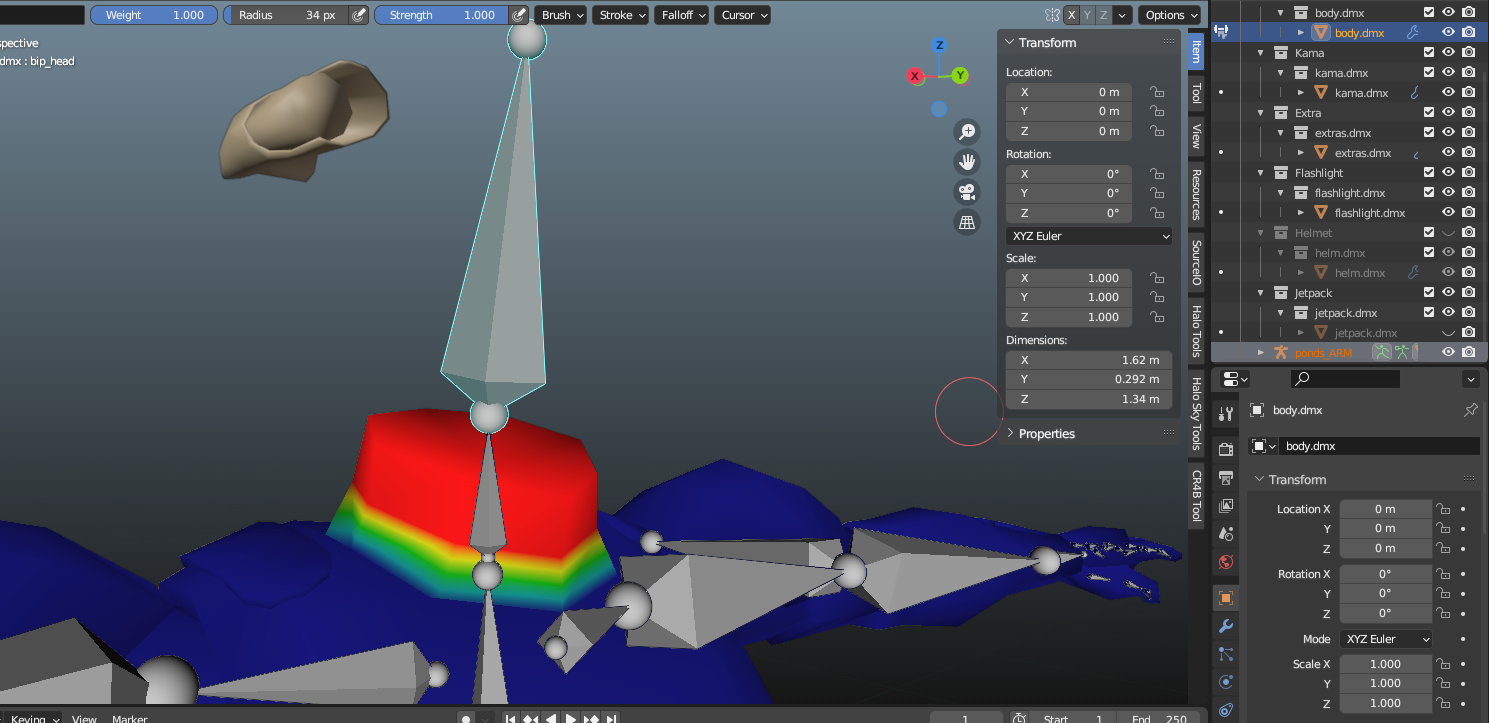Toggle pressure sensitivity for brush Radius

(x=359, y=15)
